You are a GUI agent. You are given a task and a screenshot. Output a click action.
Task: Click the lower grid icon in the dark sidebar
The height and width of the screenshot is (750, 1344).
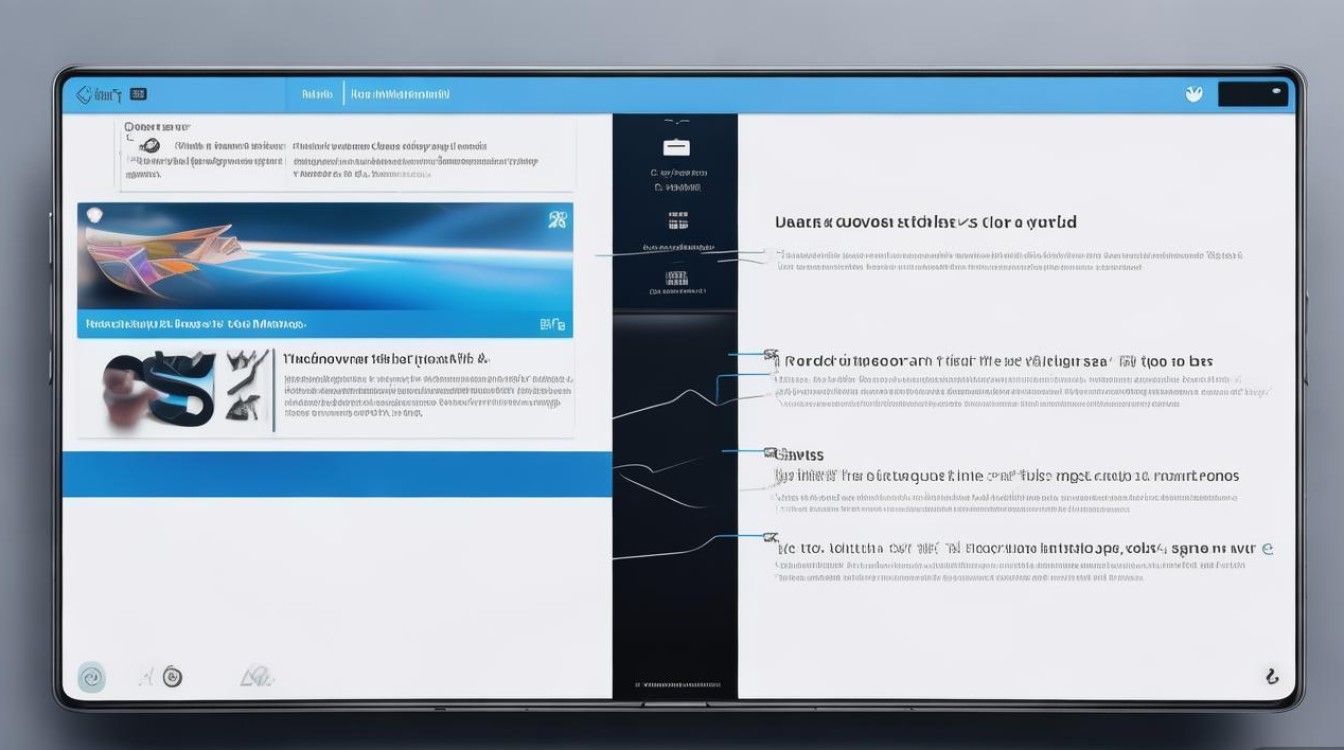tap(676, 278)
